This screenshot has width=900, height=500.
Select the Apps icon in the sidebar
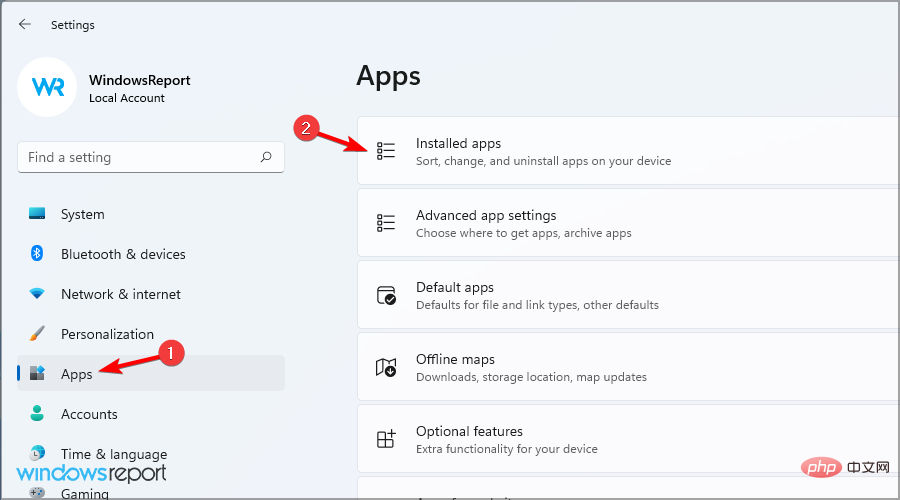37,373
